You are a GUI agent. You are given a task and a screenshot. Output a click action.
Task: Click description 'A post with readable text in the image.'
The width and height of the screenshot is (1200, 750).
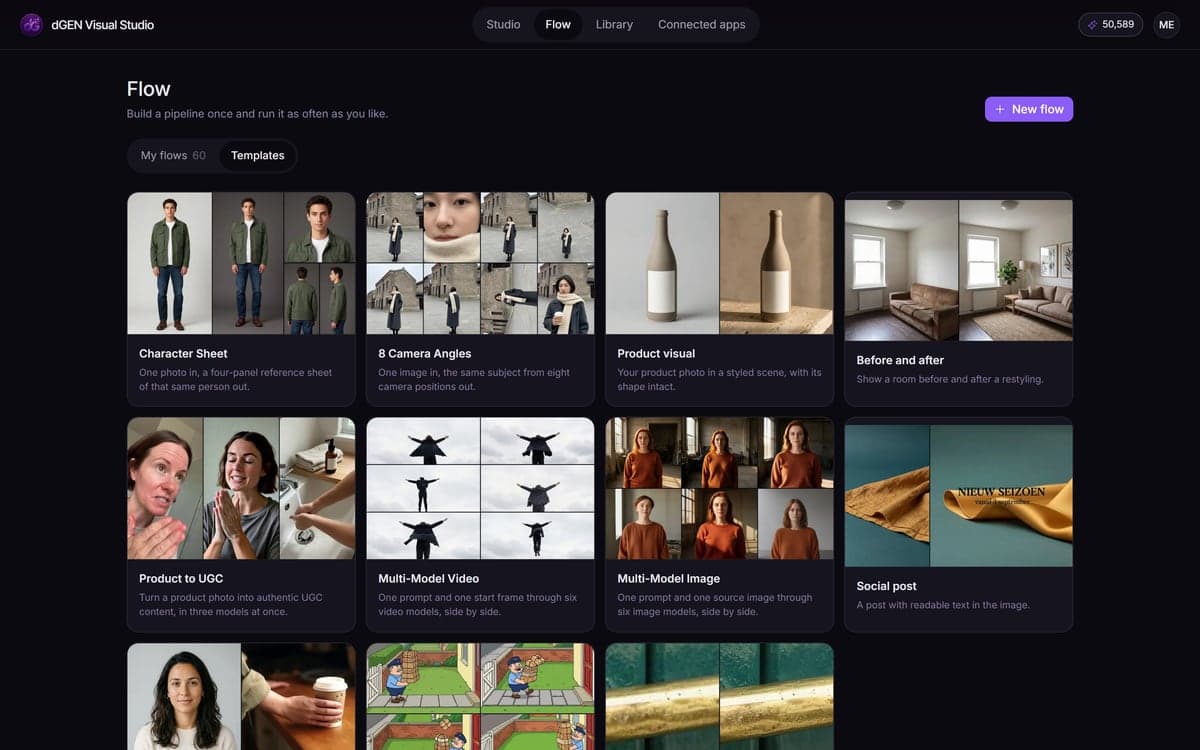(x=943, y=605)
